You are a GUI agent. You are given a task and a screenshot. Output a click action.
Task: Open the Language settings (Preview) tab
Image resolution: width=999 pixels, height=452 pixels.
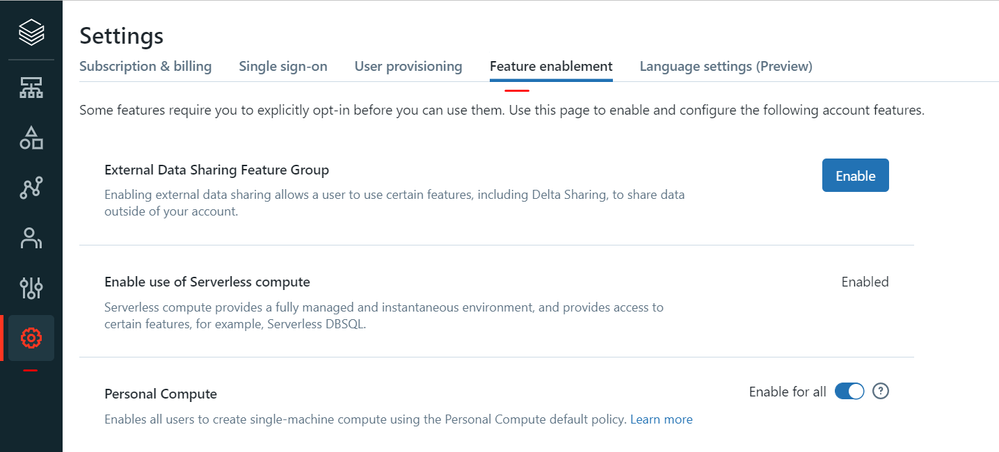(x=726, y=67)
